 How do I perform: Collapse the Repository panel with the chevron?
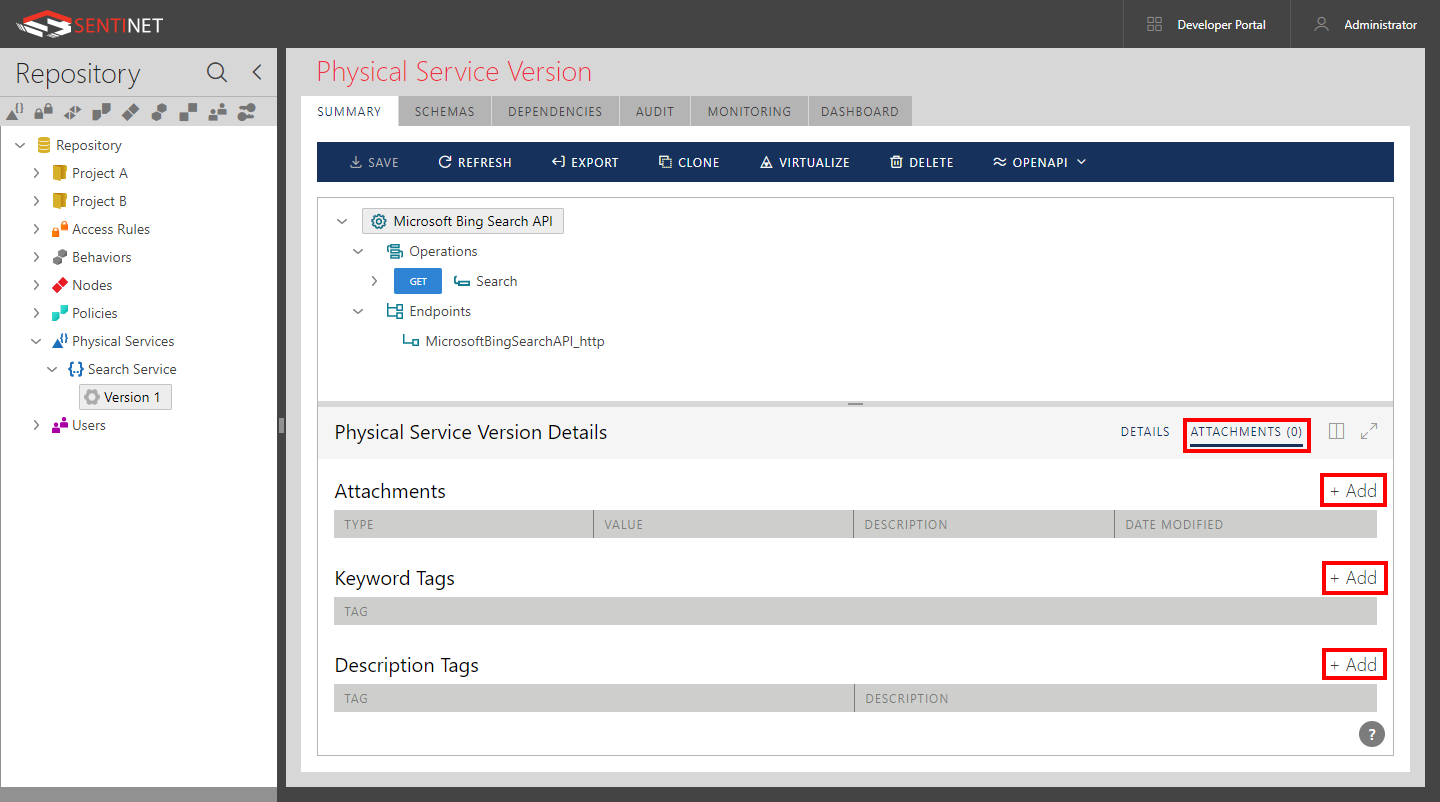257,72
